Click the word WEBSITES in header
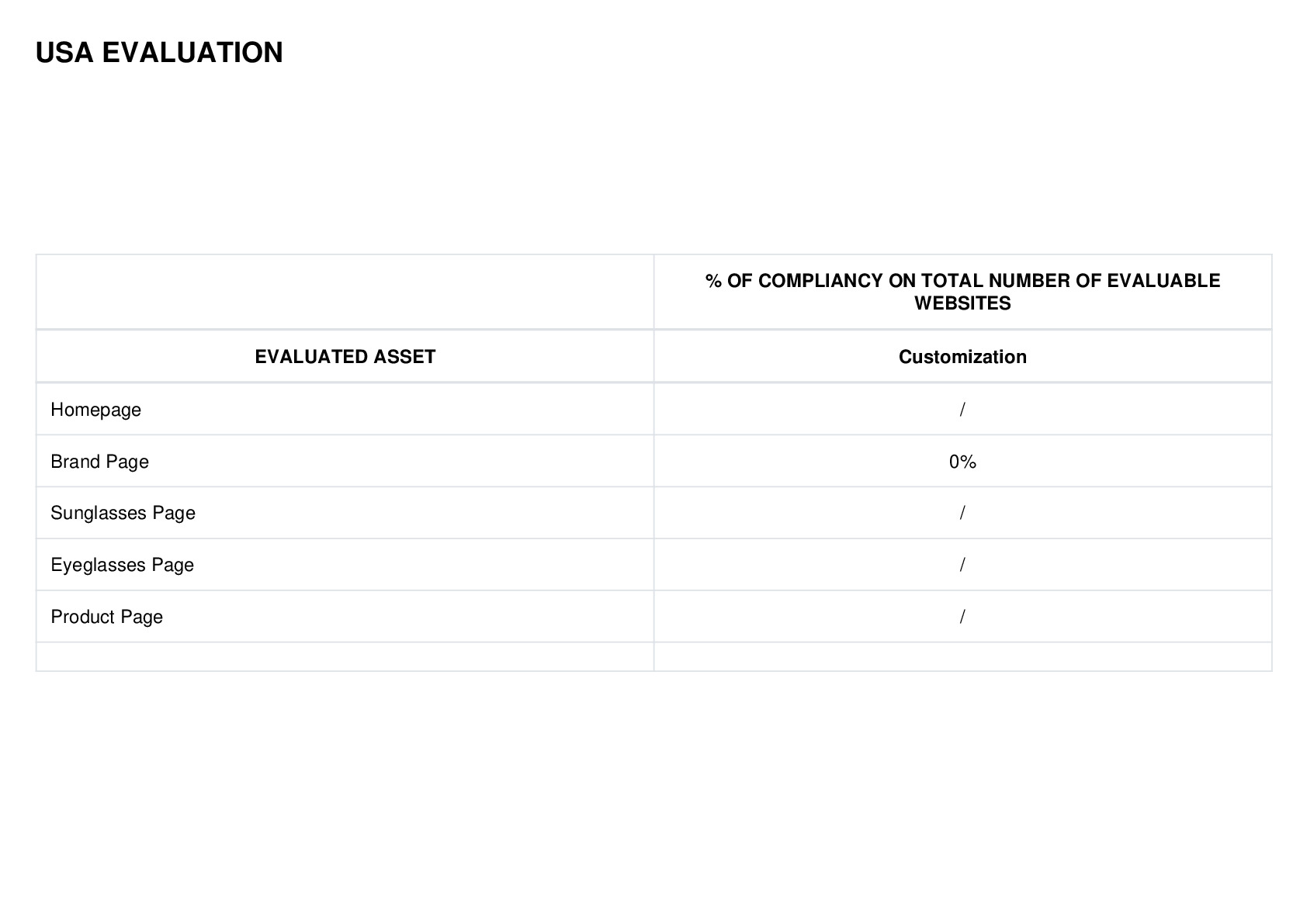This screenshot has width=1307, height=924. (962, 303)
